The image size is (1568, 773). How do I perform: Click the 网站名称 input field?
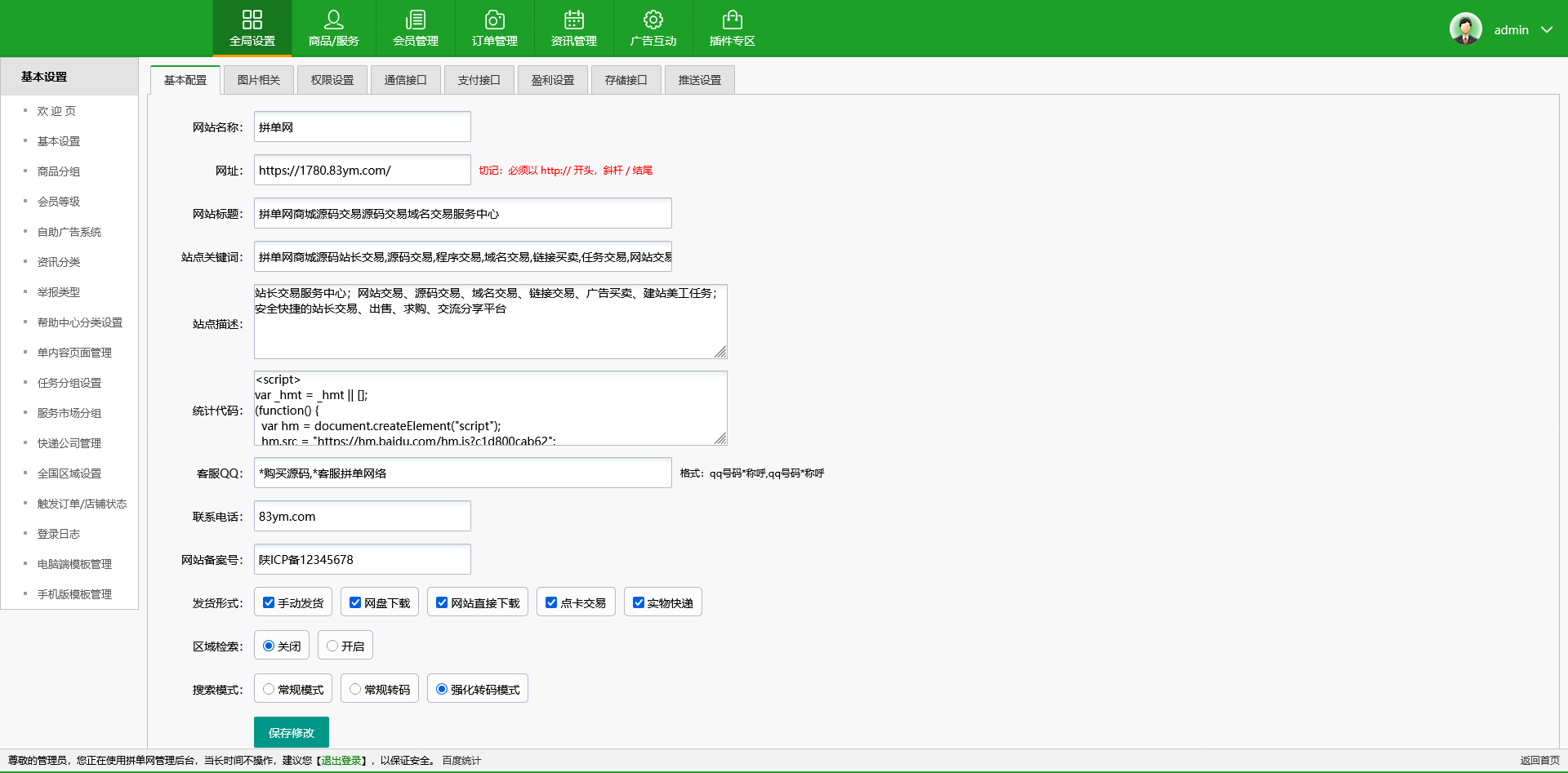[363, 127]
